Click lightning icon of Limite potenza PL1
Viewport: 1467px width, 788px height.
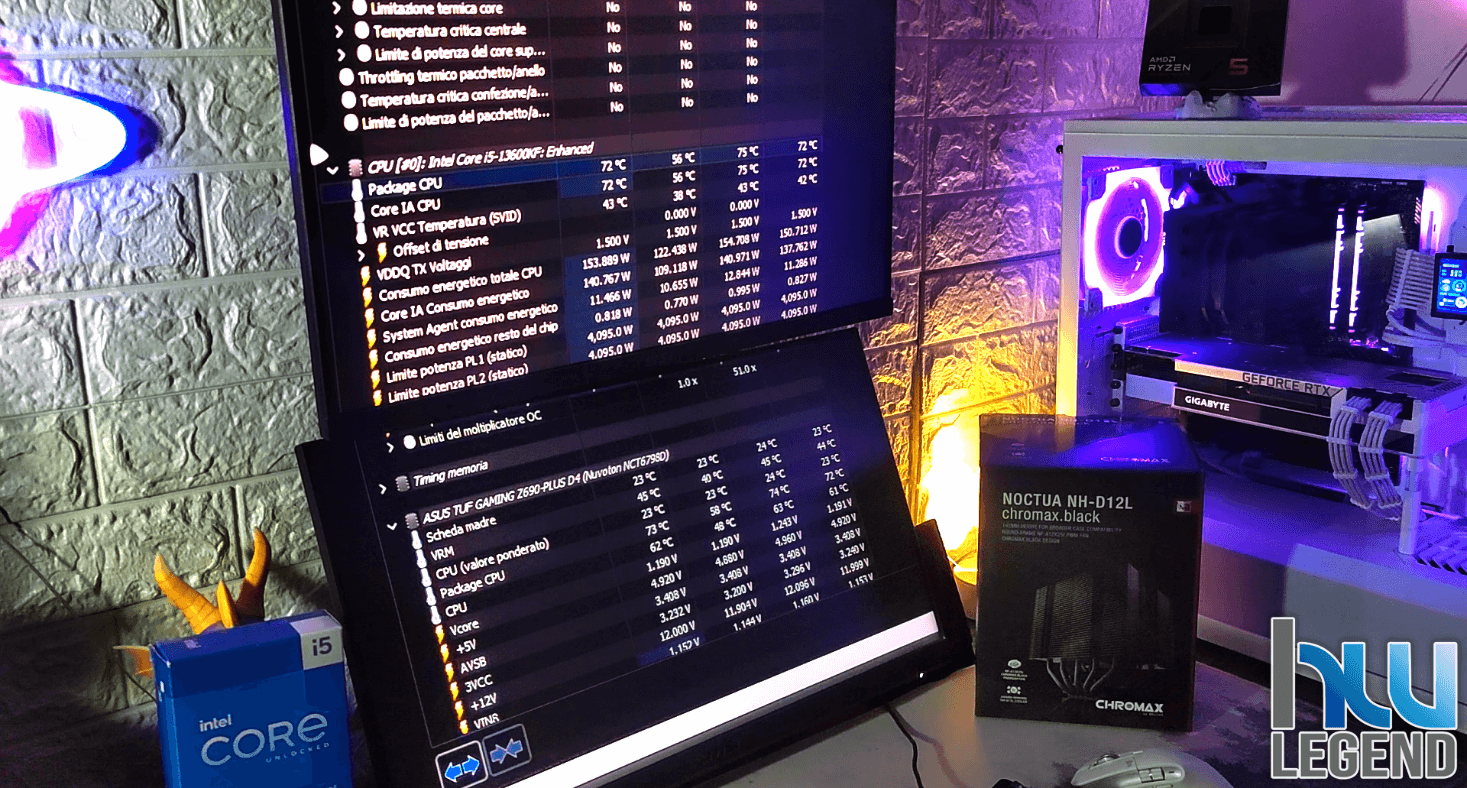coord(375,379)
